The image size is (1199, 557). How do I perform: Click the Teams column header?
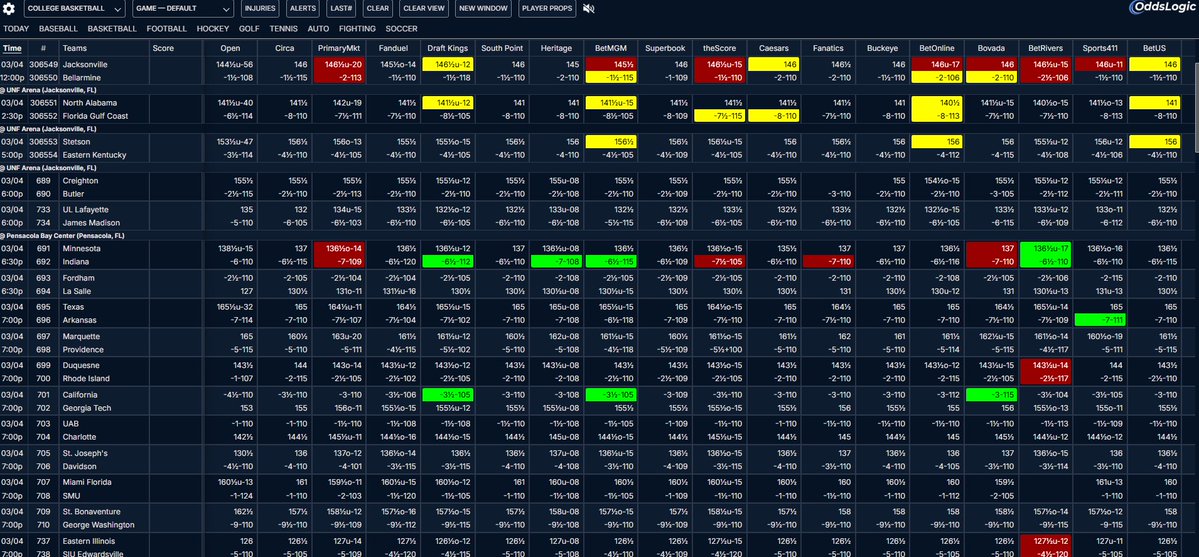pos(75,48)
